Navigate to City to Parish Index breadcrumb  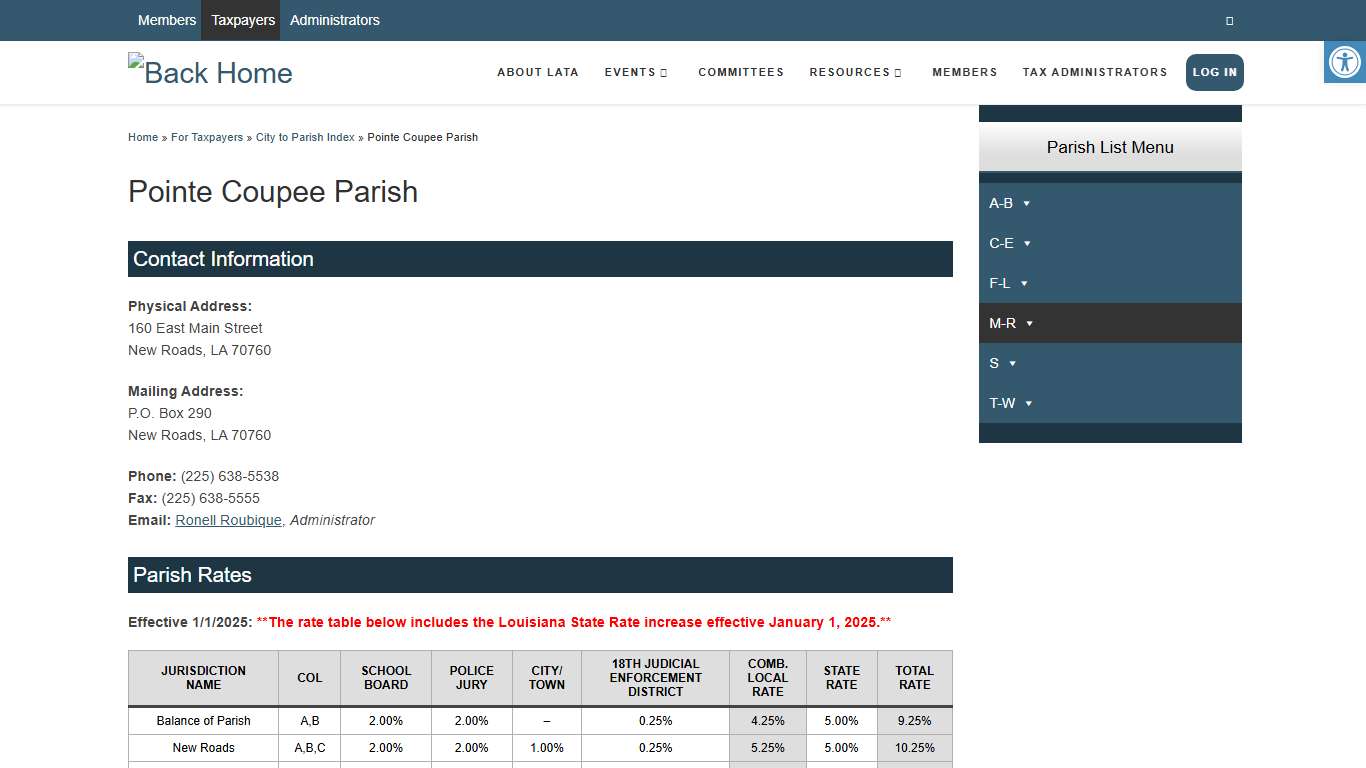(305, 137)
